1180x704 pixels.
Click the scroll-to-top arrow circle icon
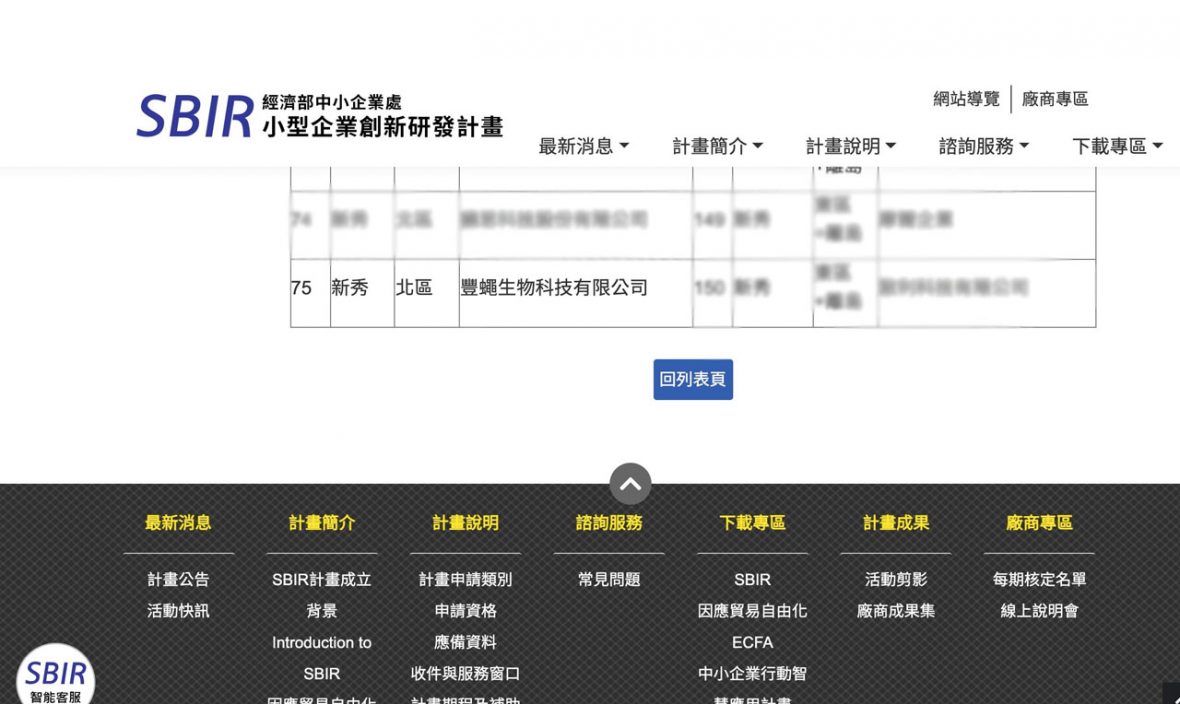coord(630,484)
